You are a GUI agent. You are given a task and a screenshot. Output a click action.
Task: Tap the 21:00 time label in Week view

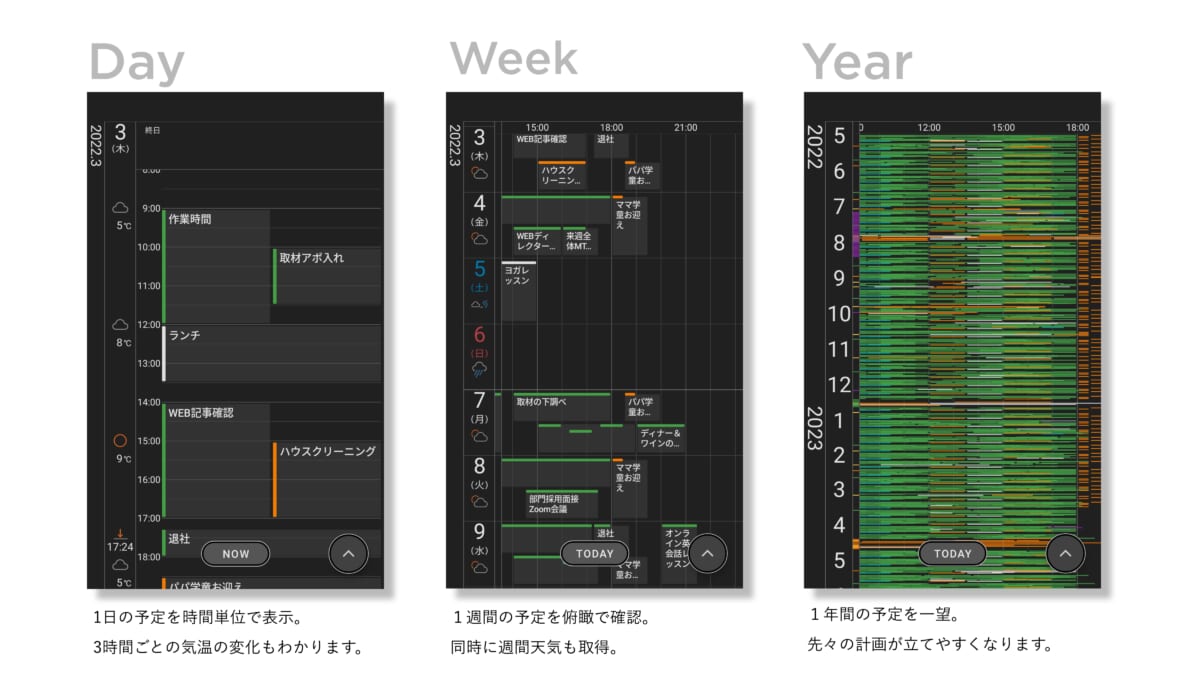coord(686,127)
